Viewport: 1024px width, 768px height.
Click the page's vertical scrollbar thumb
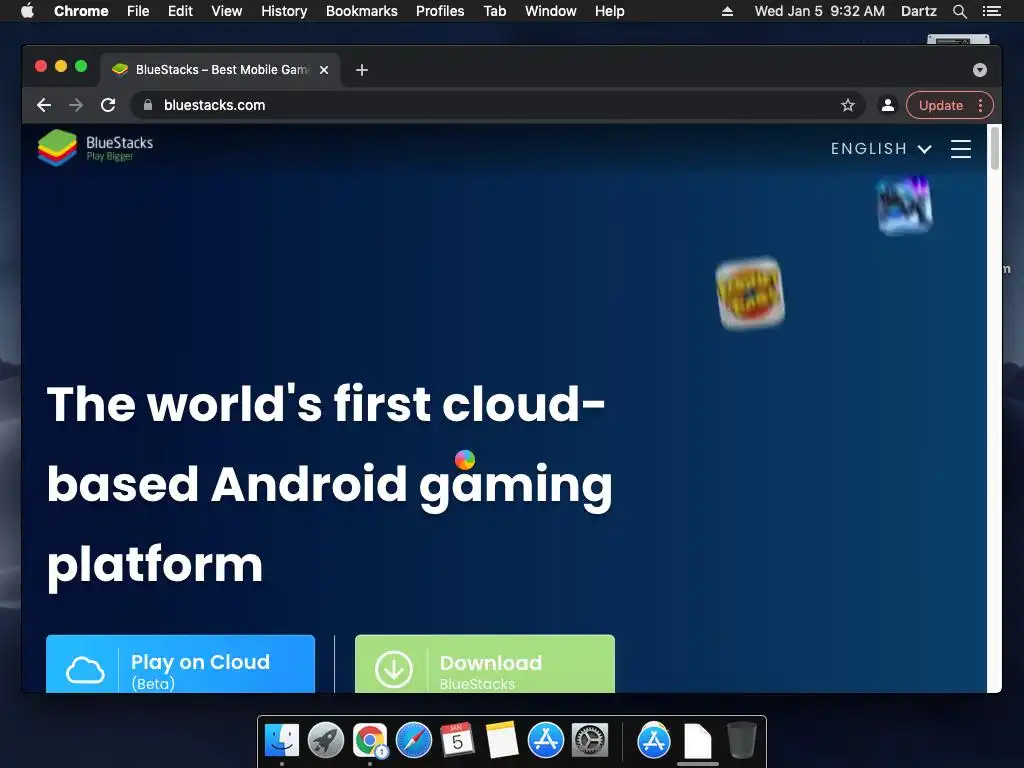(x=994, y=148)
